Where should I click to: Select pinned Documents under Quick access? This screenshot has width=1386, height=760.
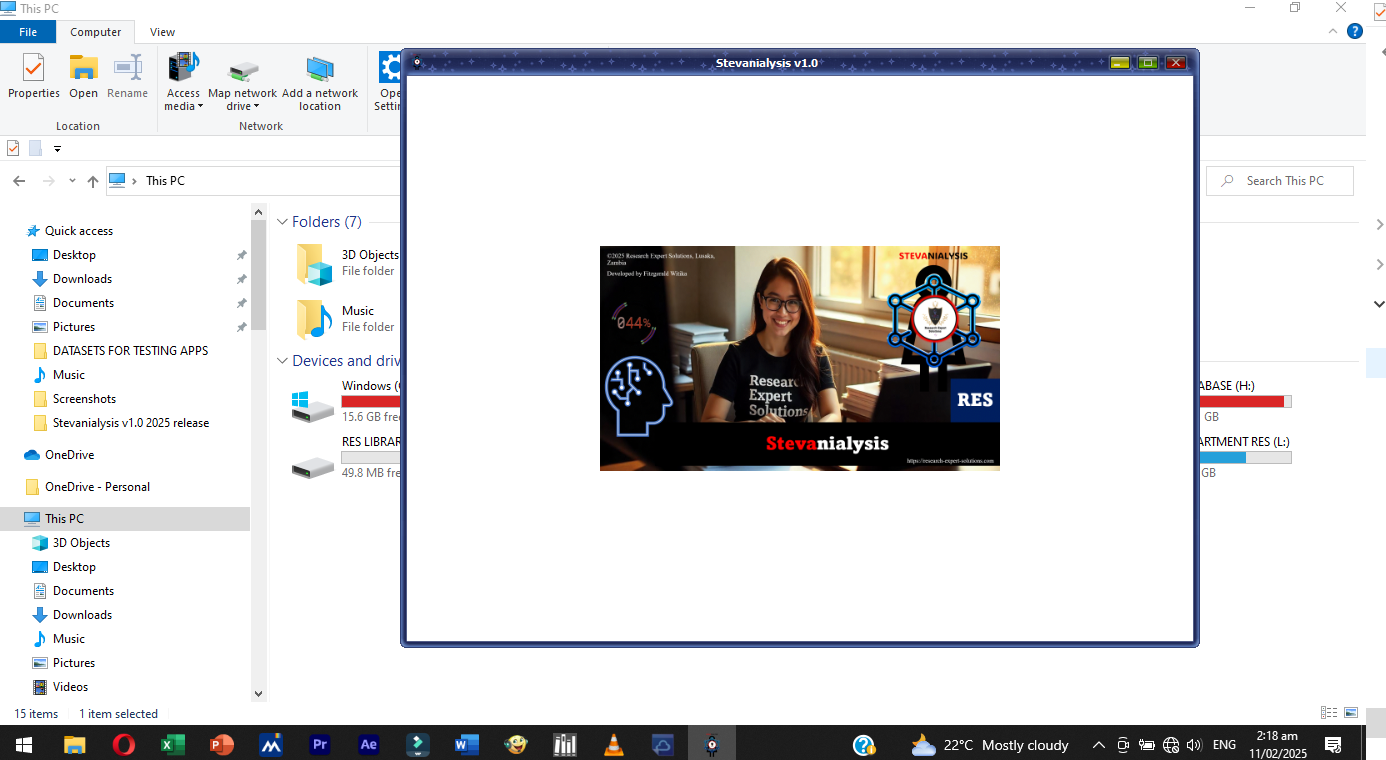pos(83,303)
